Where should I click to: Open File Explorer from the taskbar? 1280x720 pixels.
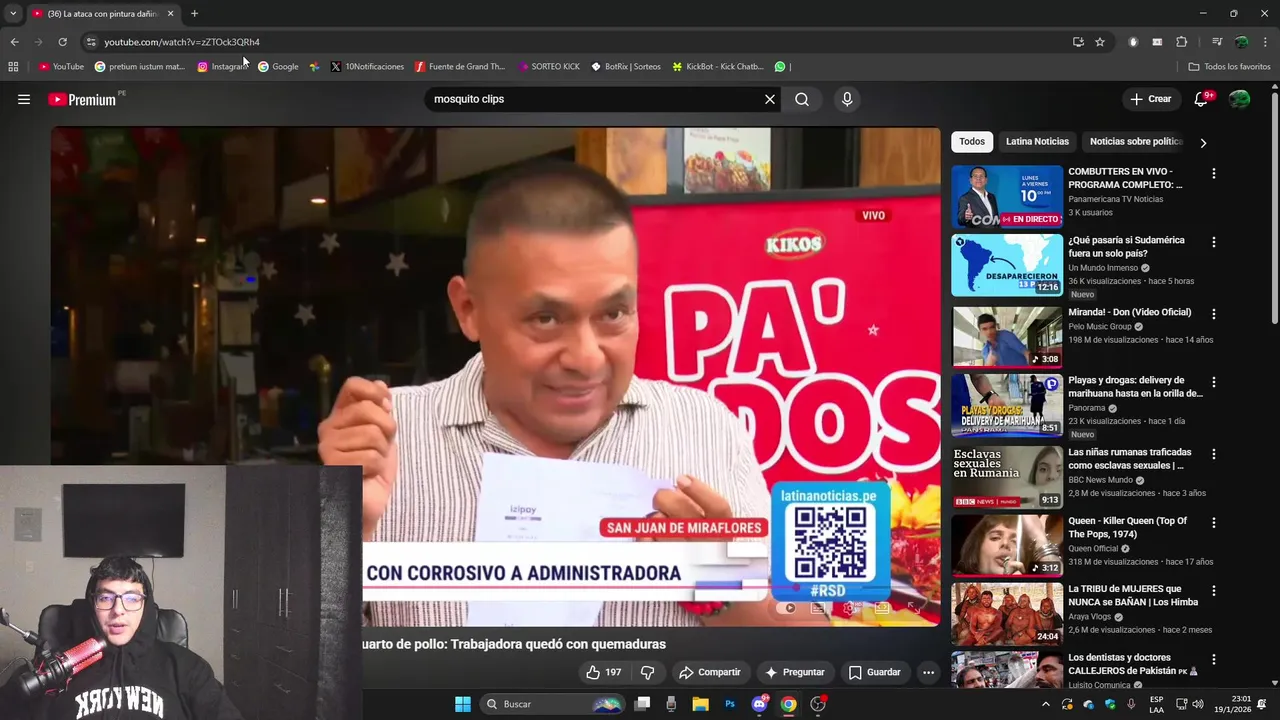tap(701, 704)
